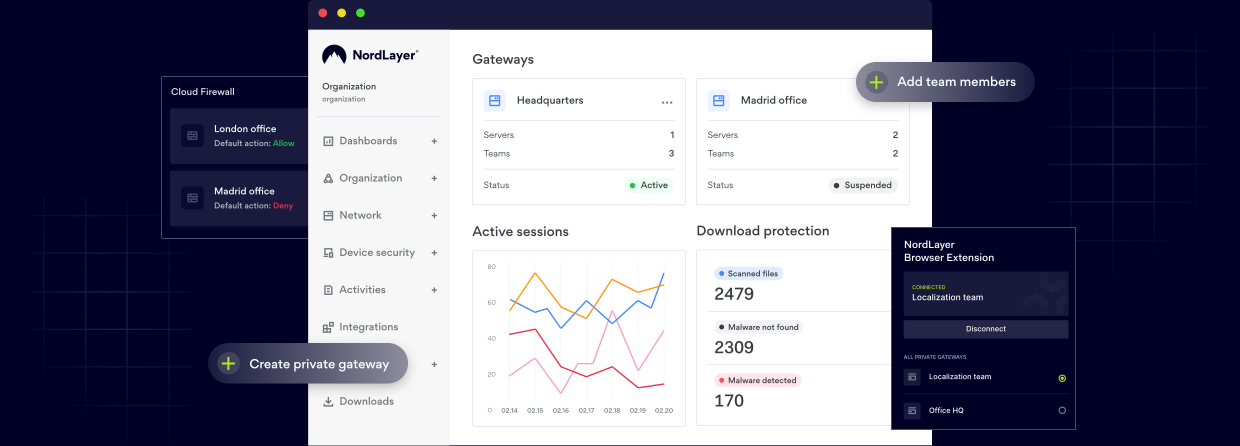Click Localization team in all private gateways
Viewport: 1240px width, 446px height.
(960, 377)
